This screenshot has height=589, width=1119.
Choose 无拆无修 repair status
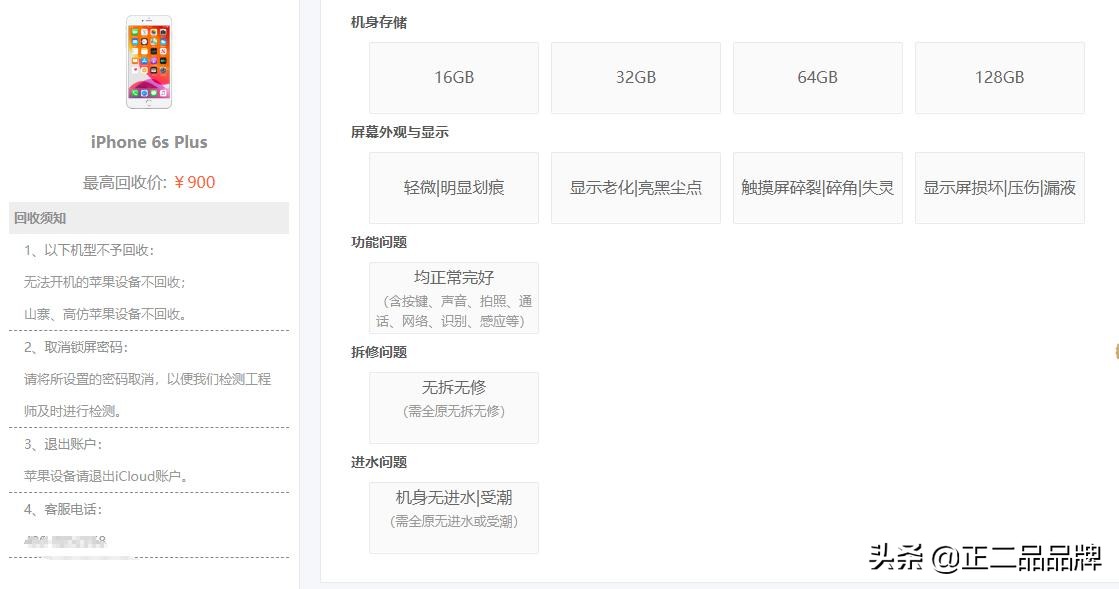point(453,407)
